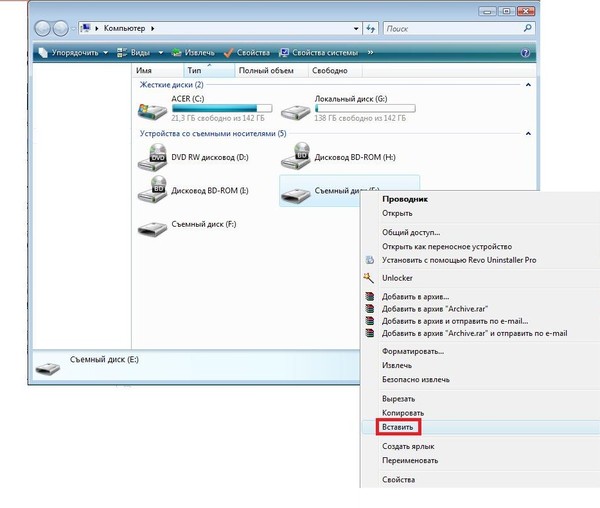Click the Revo Uninstaller icon in menu
Screen dimensions: 600x508
tap(370, 260)
